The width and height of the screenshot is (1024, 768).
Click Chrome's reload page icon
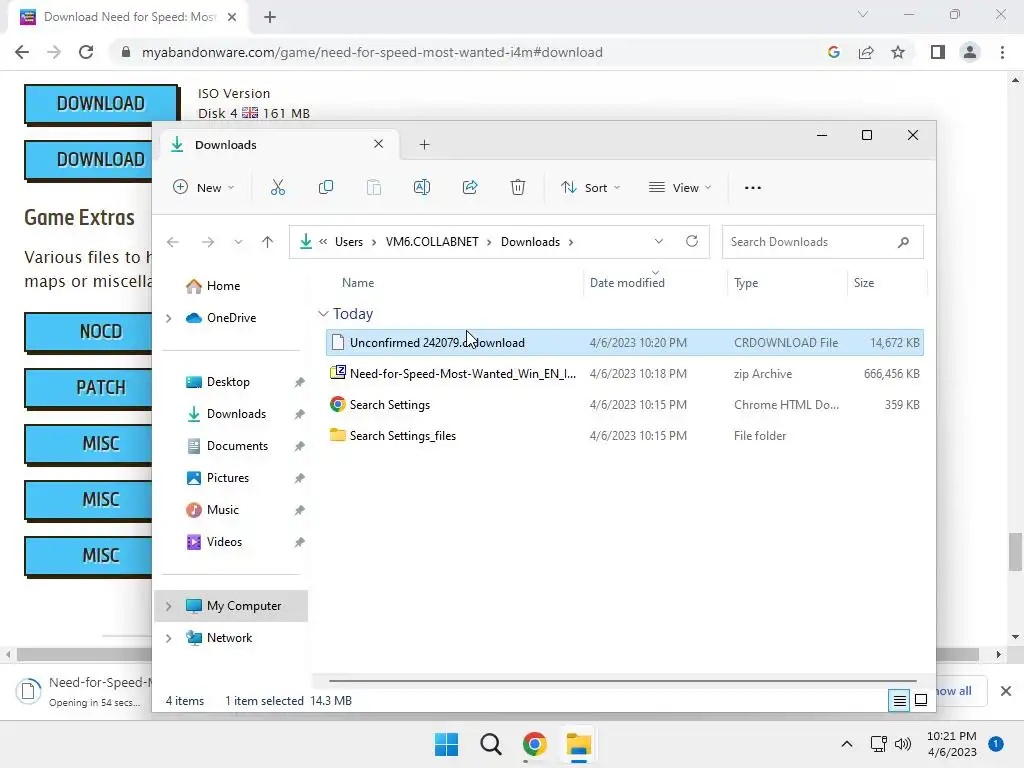point(86,52)
